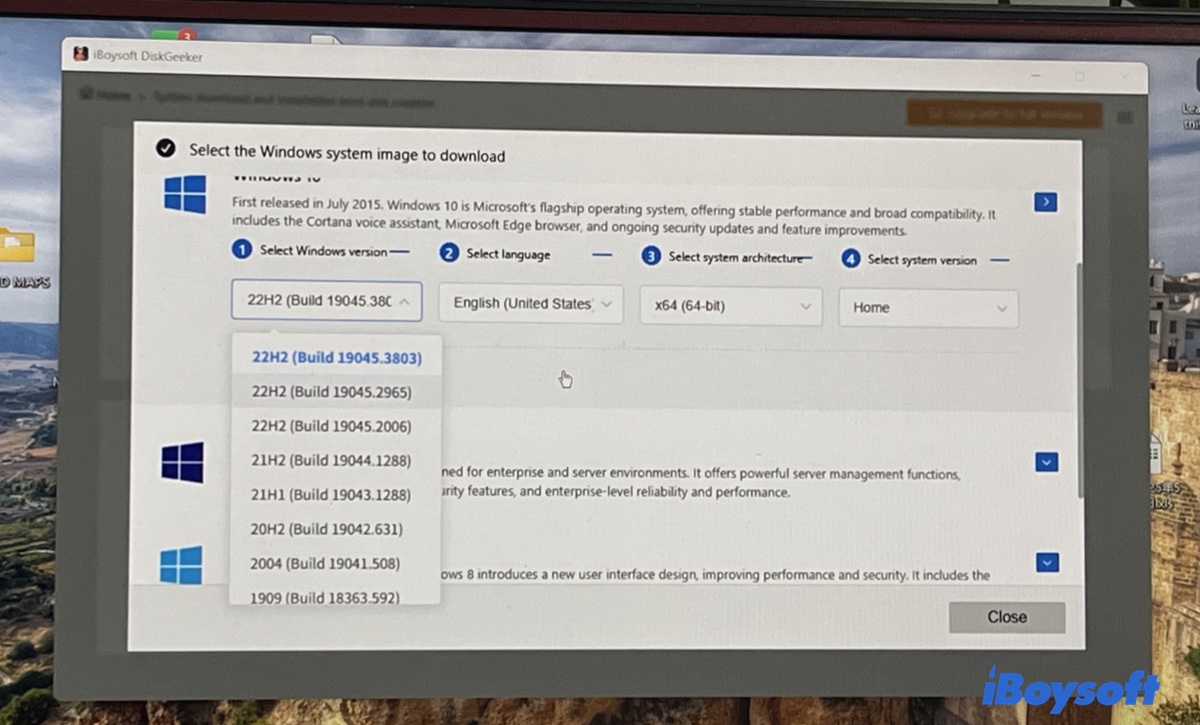Open the Windows version dropdown
Image resolution: width=1200 pixels, height=725 pixels.
tap(326, 300)
